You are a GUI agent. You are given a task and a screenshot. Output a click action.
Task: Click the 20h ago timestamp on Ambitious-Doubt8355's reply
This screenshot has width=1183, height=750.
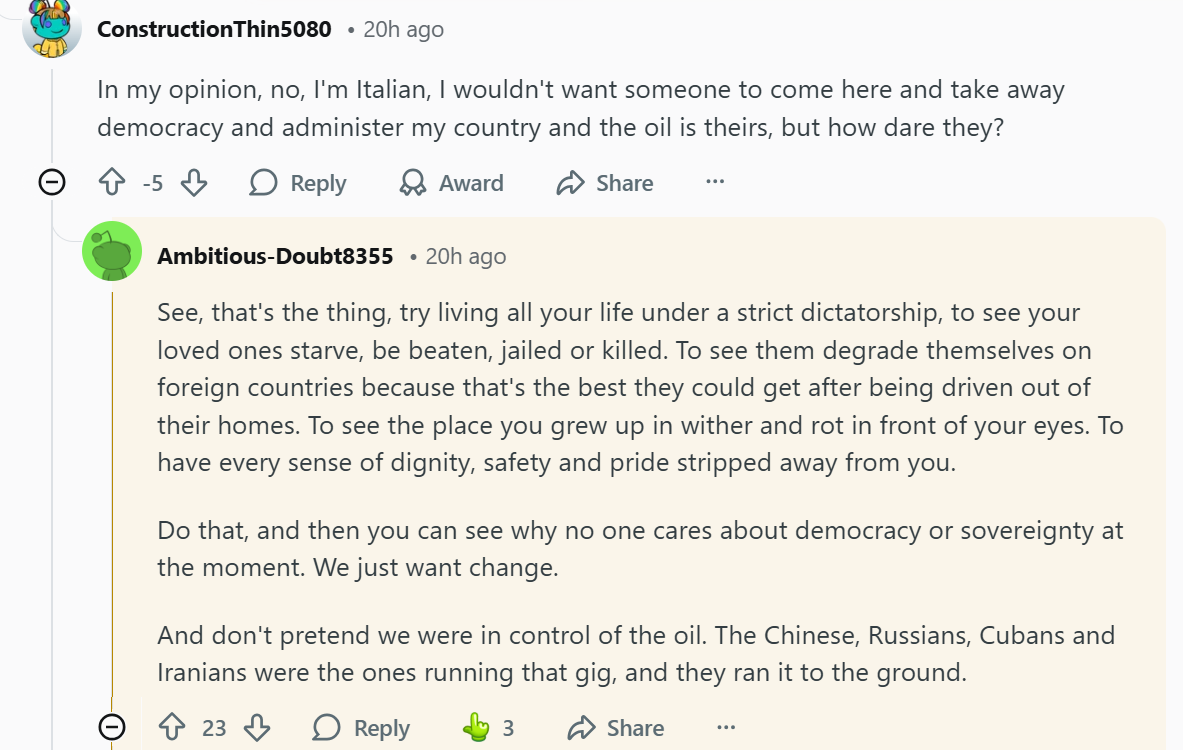(466, 256)
